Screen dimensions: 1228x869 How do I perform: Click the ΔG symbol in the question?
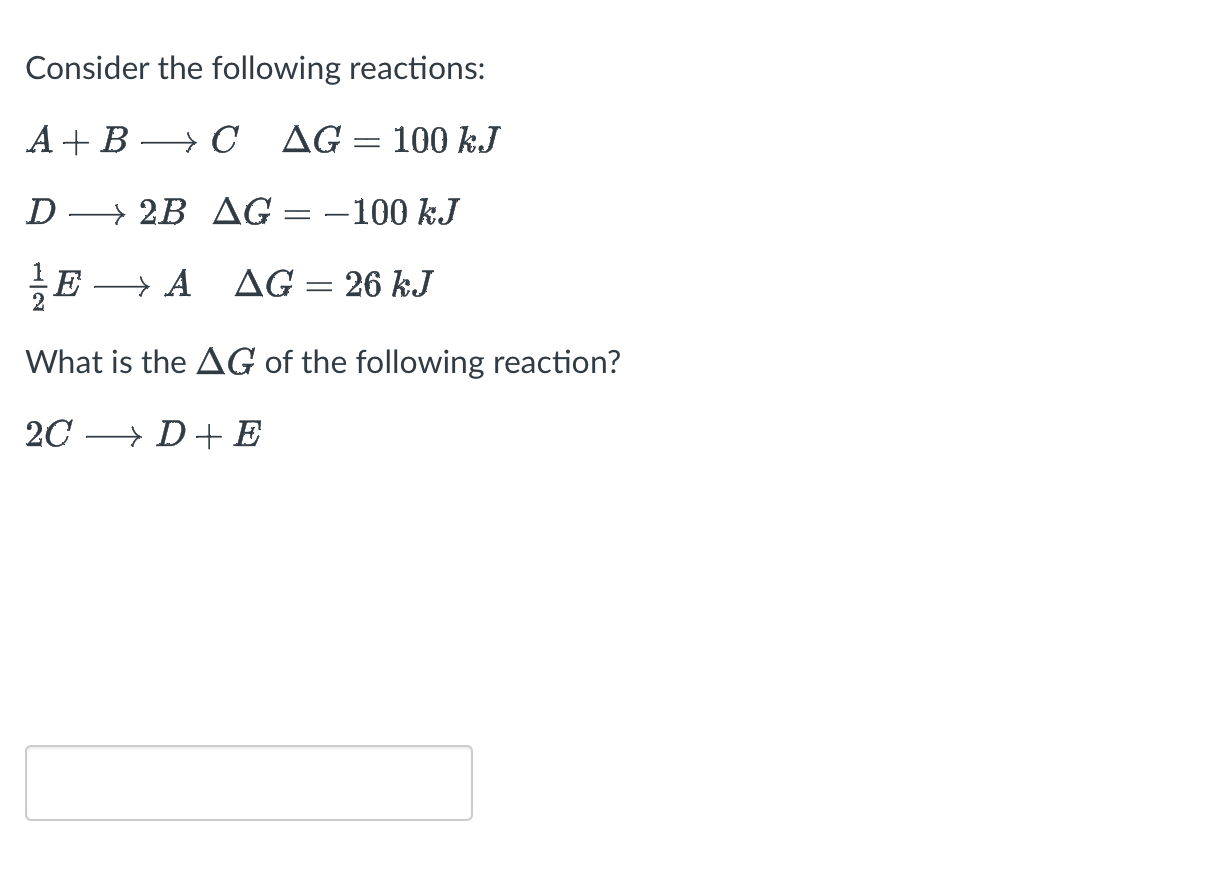(x=227, y=362)
